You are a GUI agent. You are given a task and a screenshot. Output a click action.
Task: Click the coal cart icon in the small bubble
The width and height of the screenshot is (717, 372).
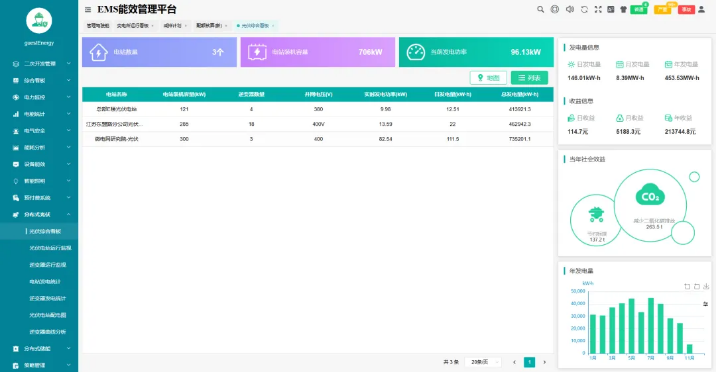596,214
